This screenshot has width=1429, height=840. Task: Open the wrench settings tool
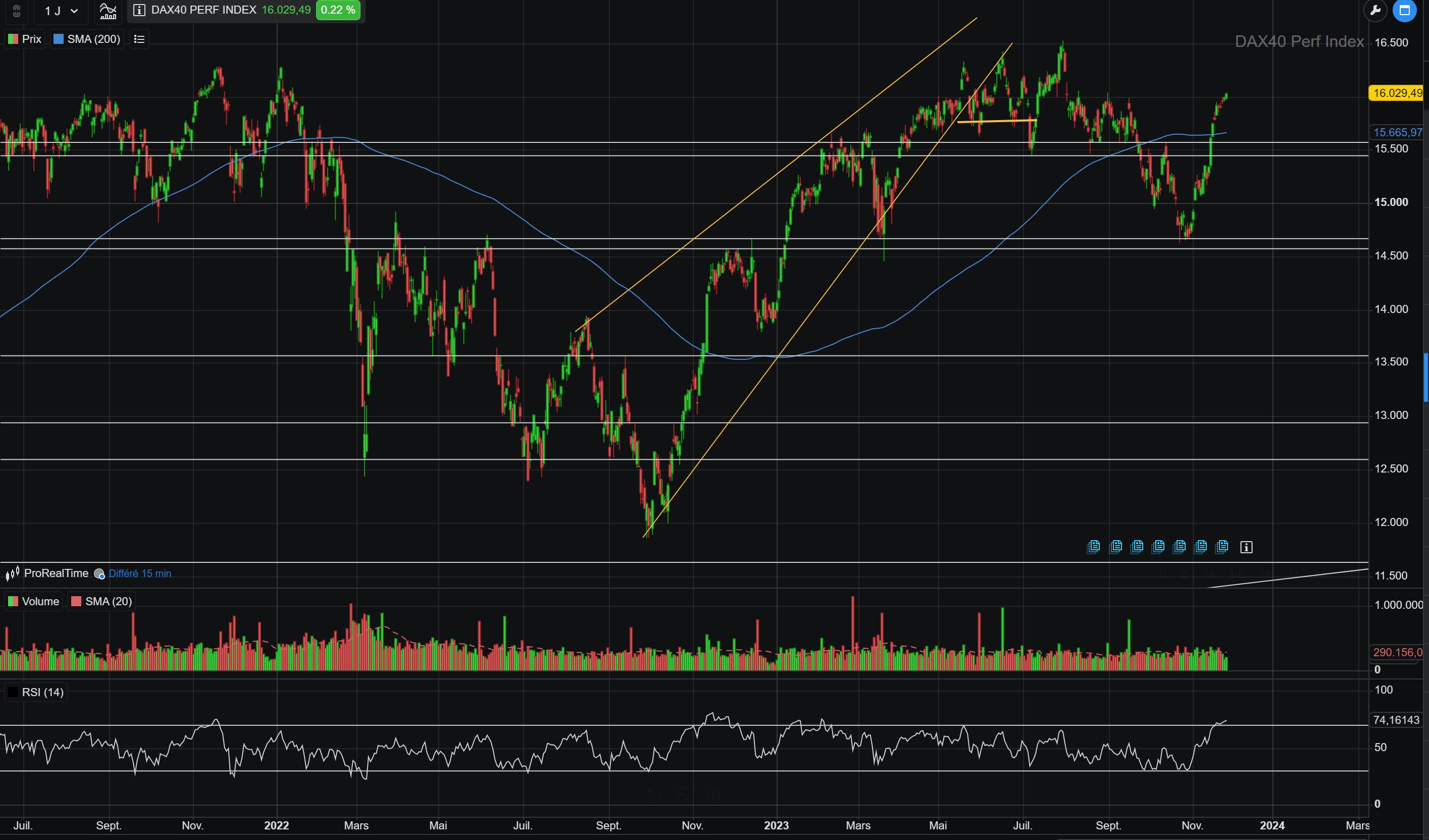point(1375,10)
